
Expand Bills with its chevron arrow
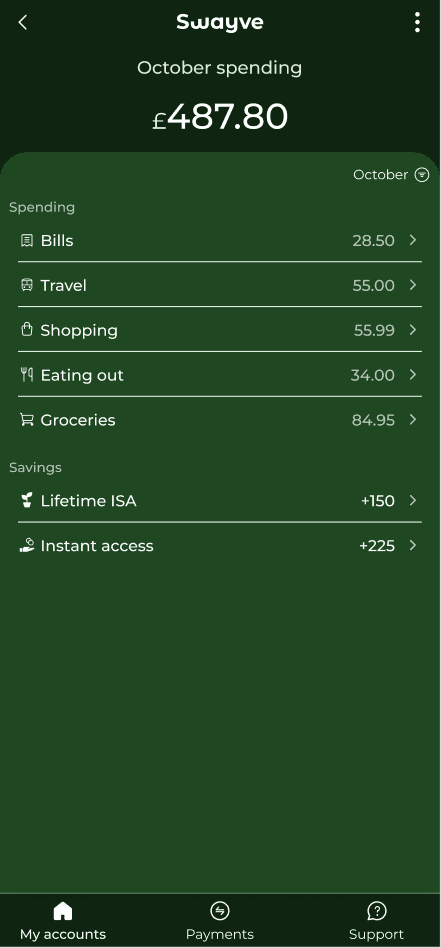point(413,240)
